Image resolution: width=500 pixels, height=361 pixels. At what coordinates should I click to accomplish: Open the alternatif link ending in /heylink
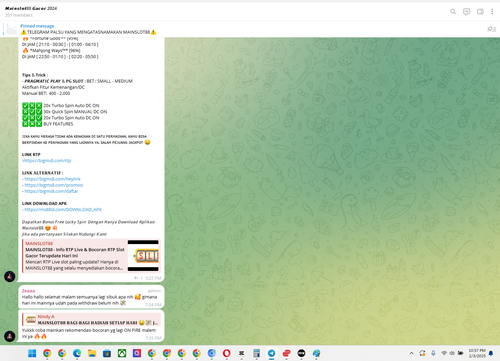click(x=52, y=179)
